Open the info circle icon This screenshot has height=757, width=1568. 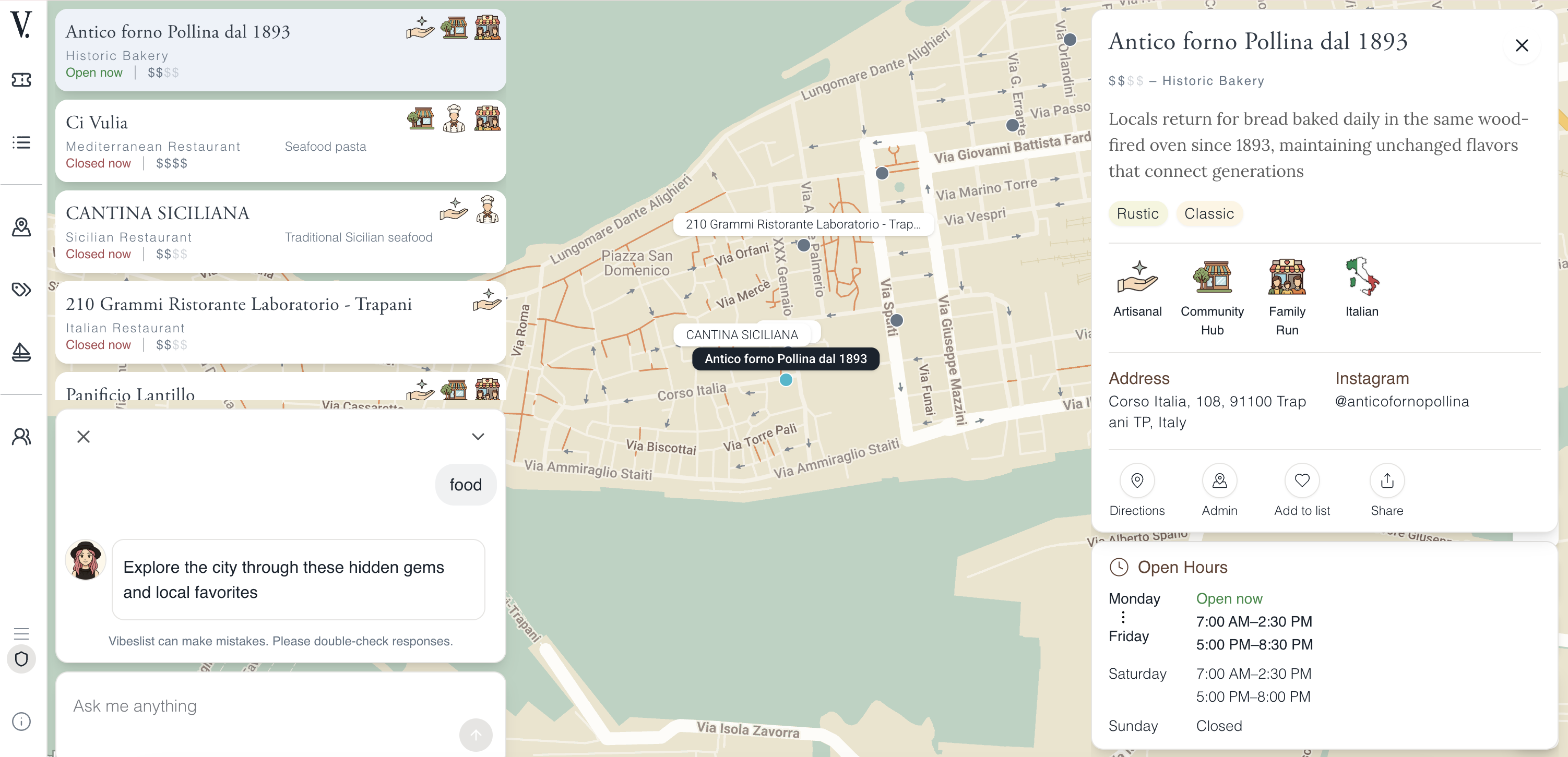pos(21,722)
